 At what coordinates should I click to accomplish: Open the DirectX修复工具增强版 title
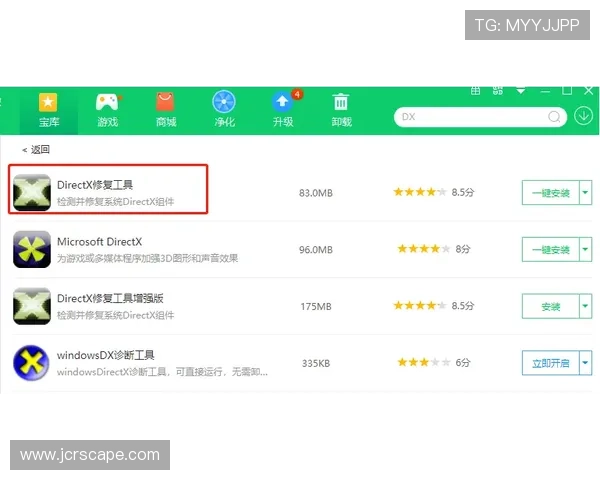(110, 299)
